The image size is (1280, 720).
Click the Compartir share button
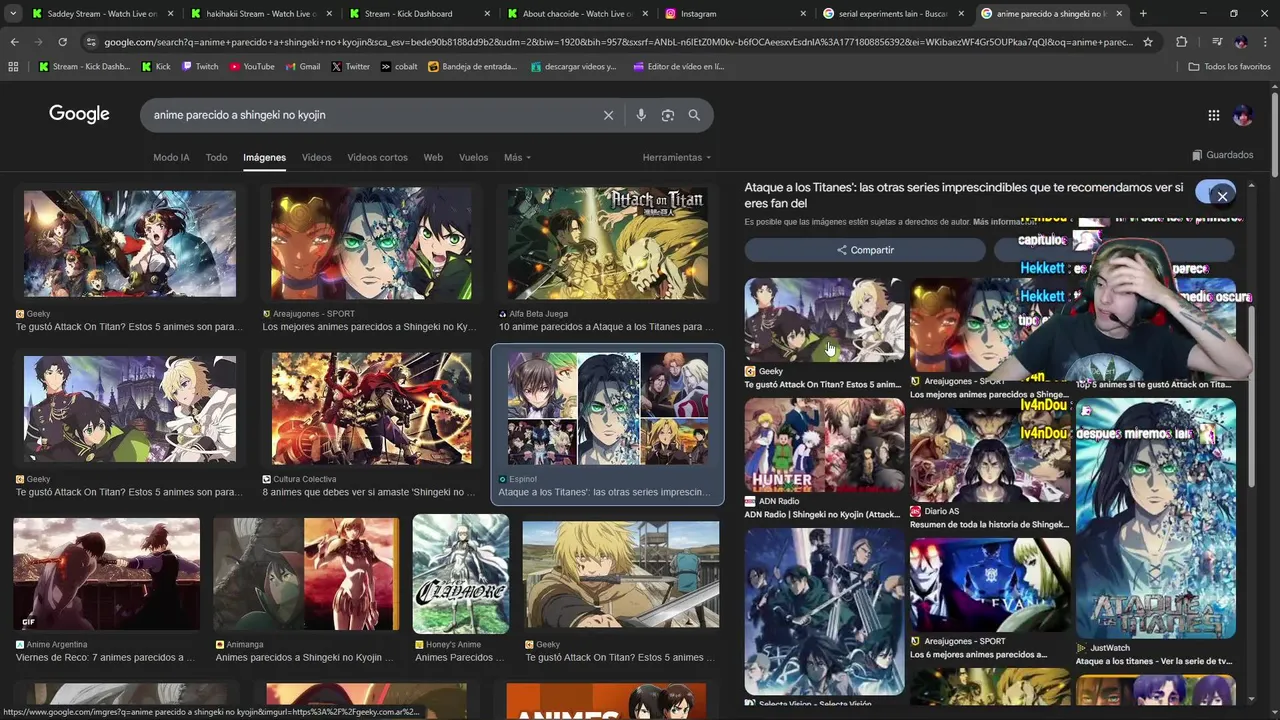tap(865, 250)
